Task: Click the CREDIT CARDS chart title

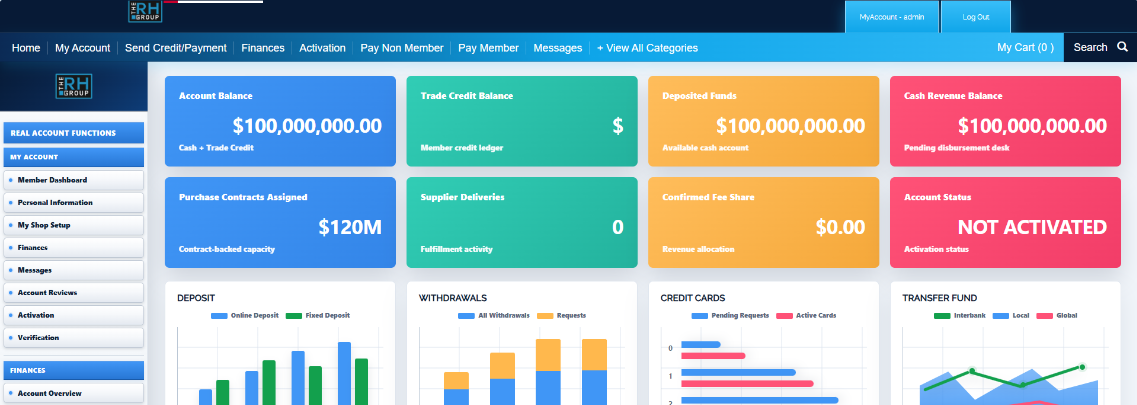Action: (x=692, y=298)
